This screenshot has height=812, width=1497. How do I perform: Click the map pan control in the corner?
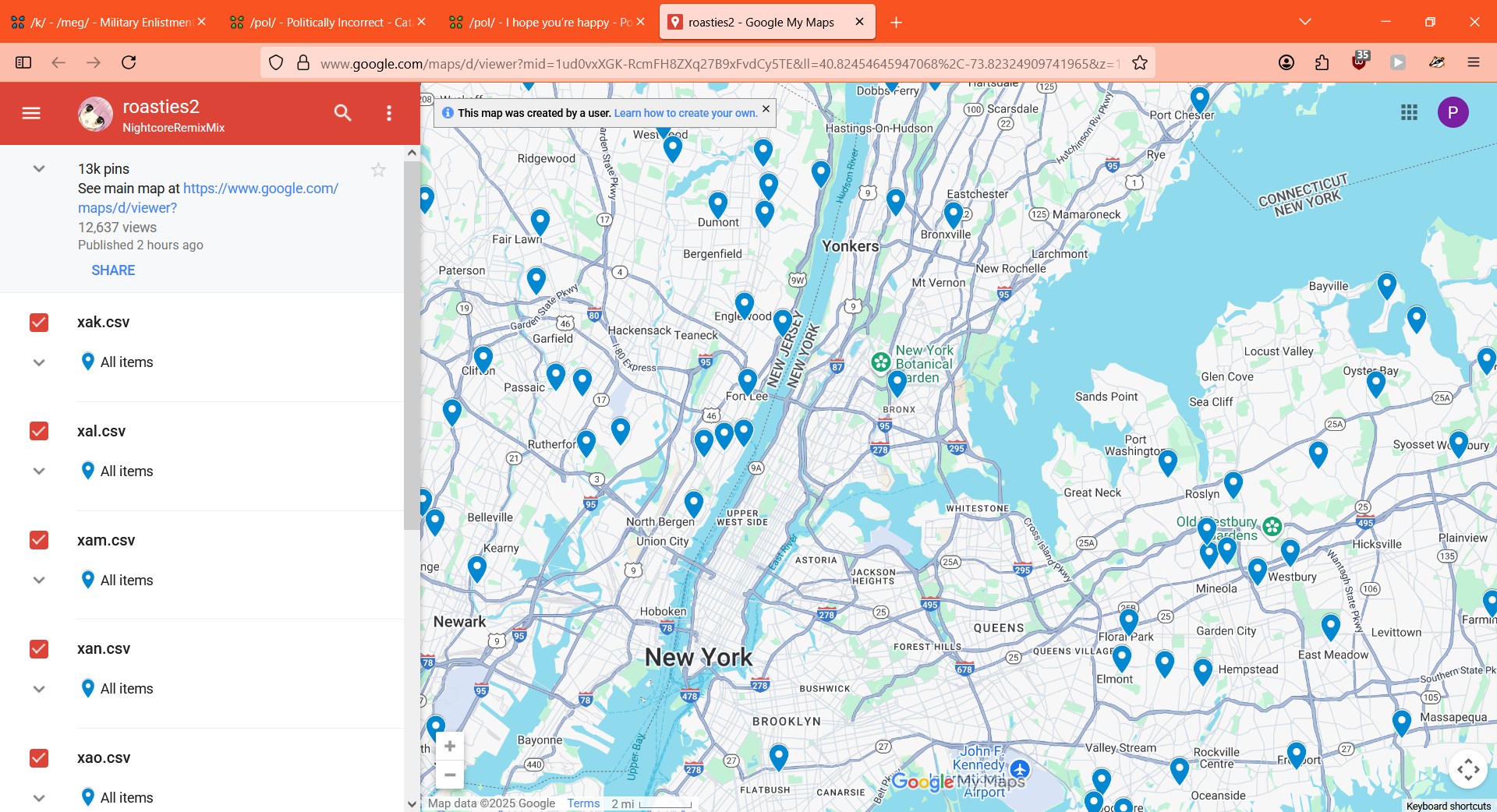pyautogui.click(x=1468, y=770)
